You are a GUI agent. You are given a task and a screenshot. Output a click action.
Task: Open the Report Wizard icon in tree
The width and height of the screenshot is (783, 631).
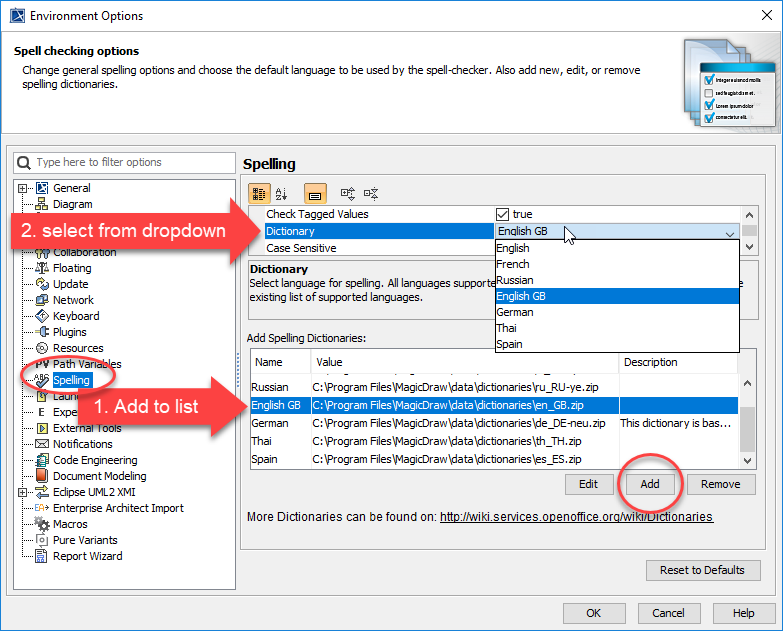(x=42, y=556)
